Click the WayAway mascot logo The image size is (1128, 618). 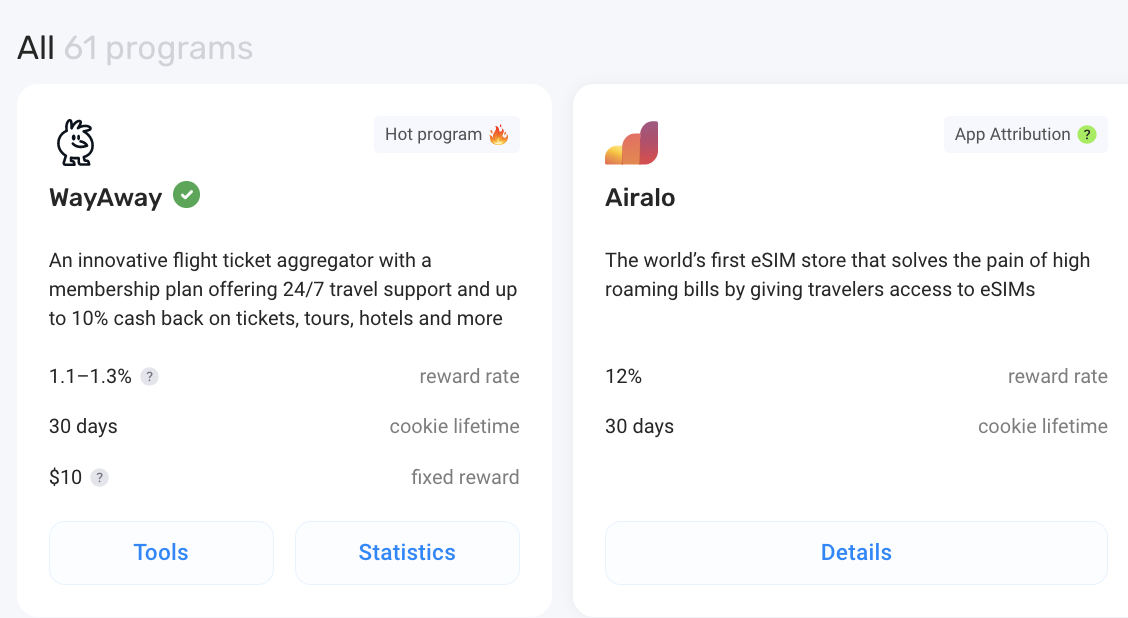point(76,142)
